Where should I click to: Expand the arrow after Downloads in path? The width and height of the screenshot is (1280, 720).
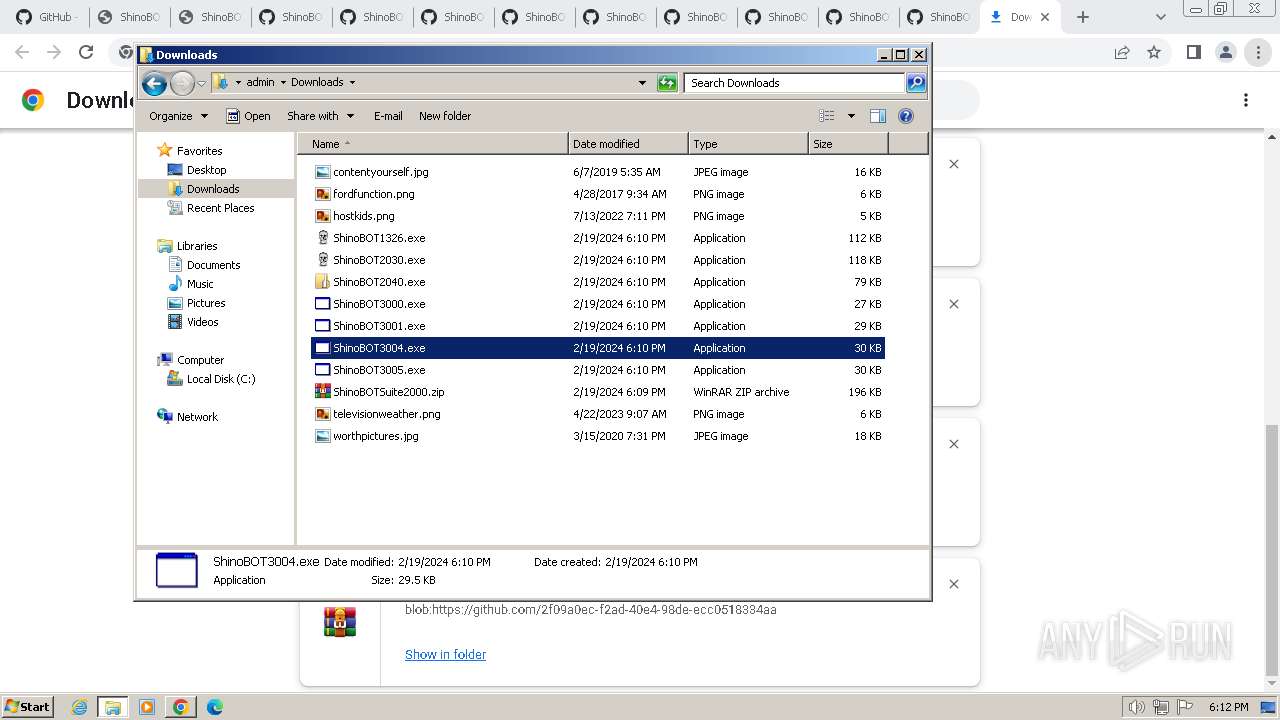(x=352, y=83)
